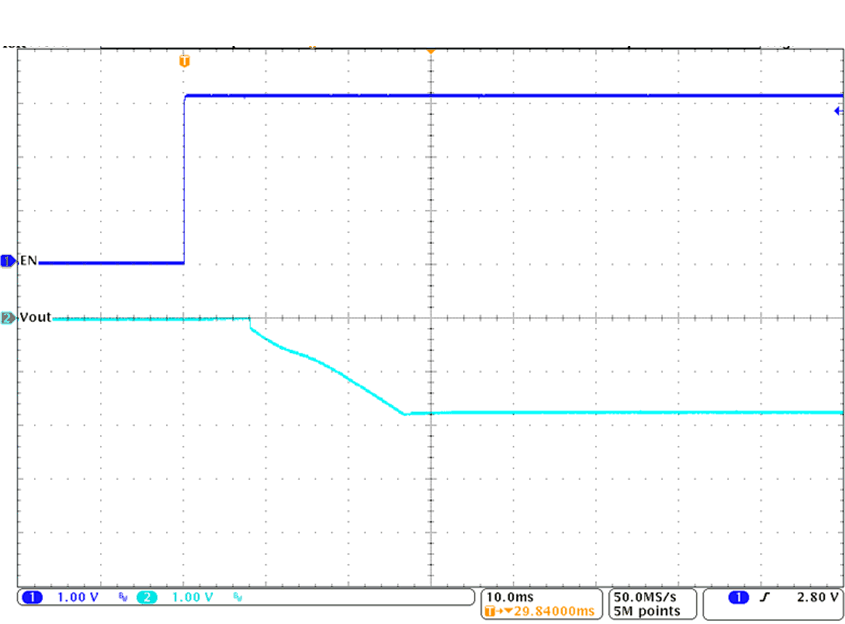Click the T label above the EN rising edge
845x624 pixels.
[183, 60]
